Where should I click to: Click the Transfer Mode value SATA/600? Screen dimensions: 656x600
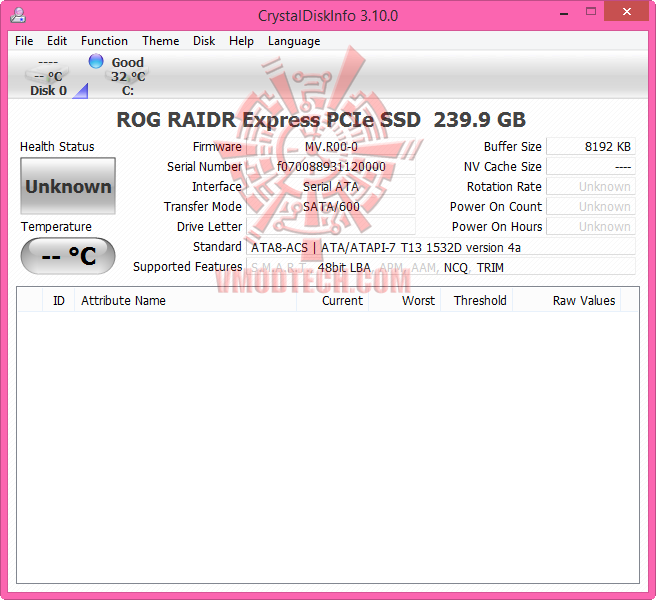331,207
